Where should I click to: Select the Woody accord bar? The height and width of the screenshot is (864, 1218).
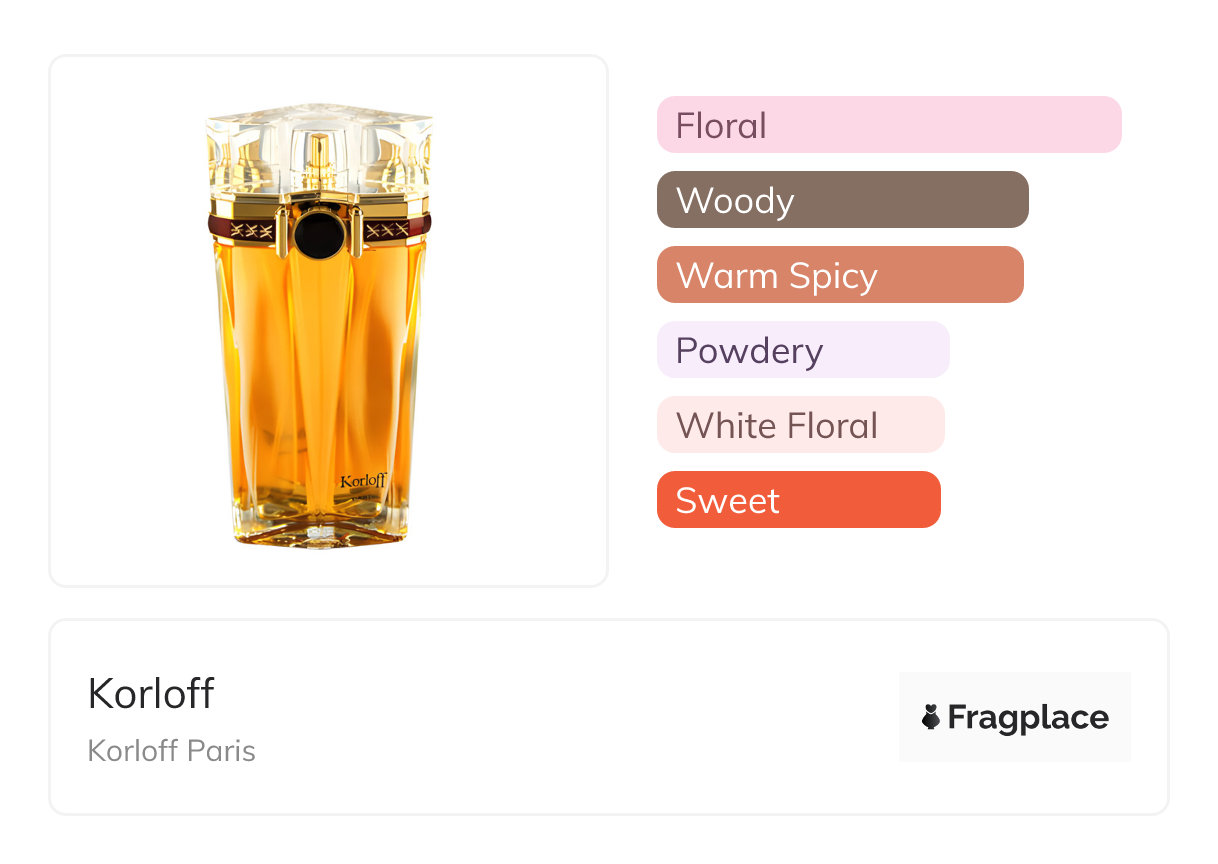point(842,200)
